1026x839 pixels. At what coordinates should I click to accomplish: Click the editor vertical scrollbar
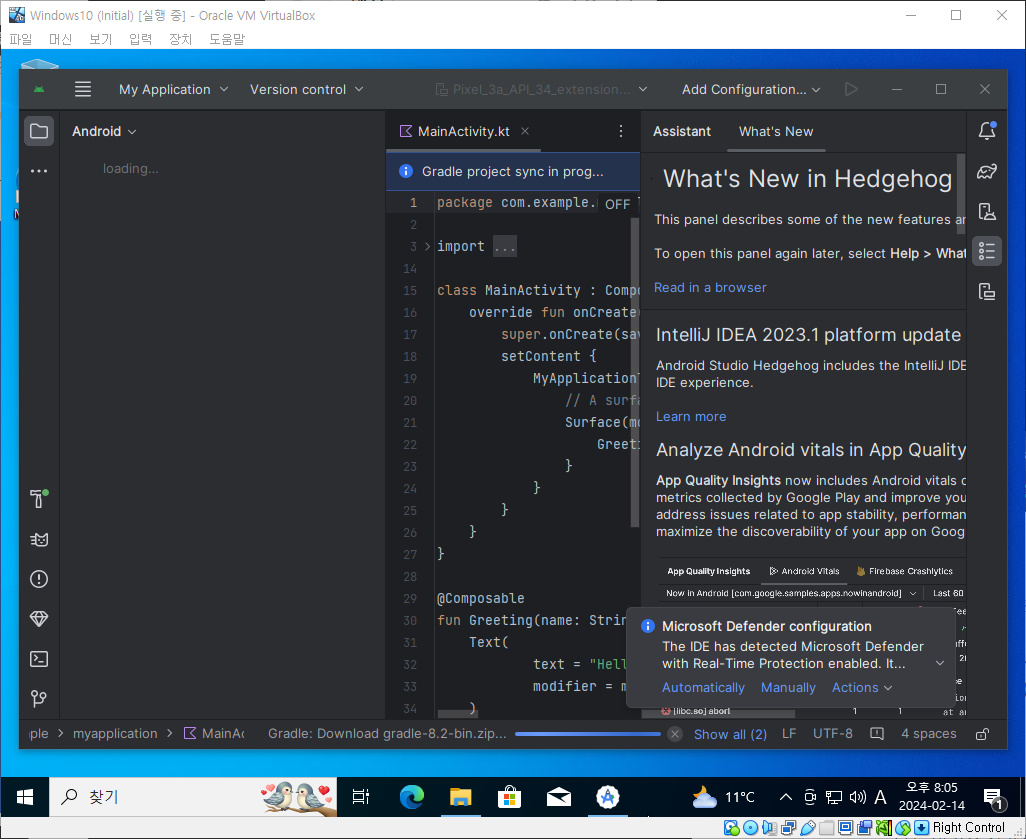[634, 372]
